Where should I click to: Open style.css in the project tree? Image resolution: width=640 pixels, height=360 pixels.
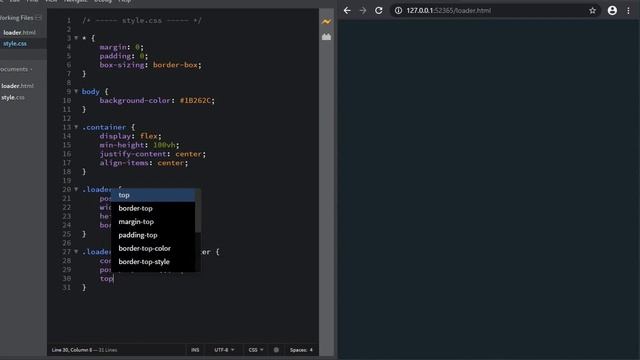(13, 98)
